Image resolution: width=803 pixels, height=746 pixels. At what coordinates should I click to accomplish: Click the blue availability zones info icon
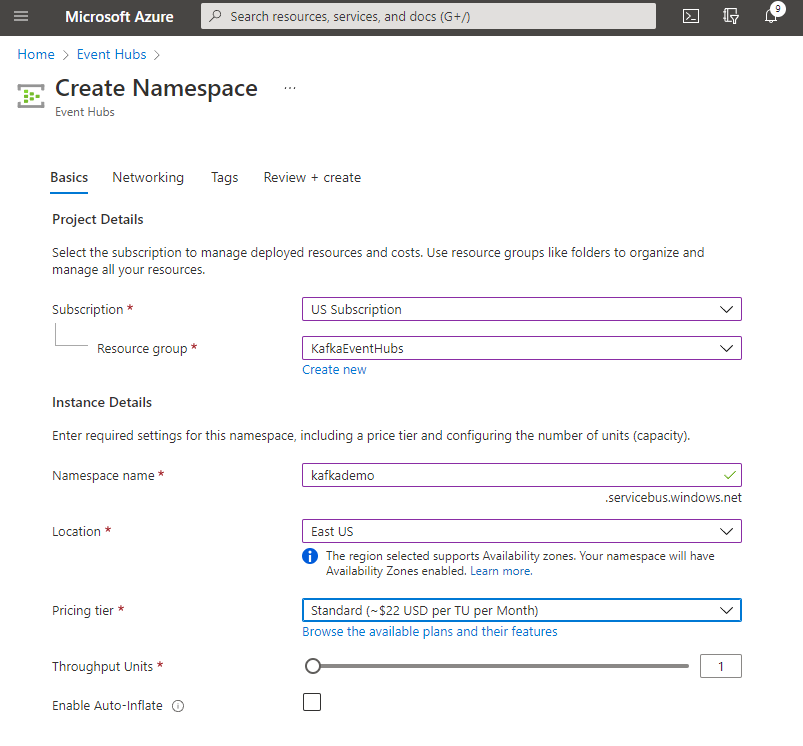point(310,556)
